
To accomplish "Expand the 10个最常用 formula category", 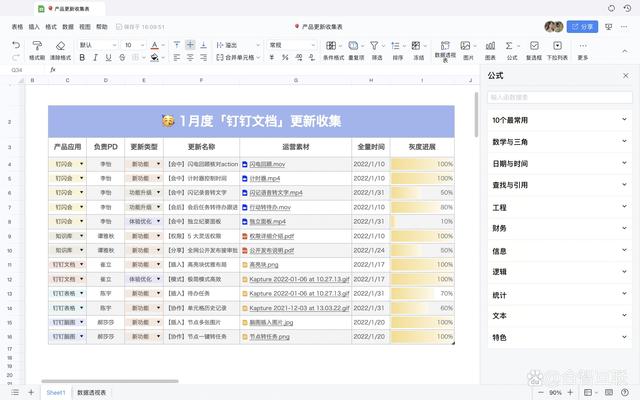I will pyautogui.click(x=560, y=120).
